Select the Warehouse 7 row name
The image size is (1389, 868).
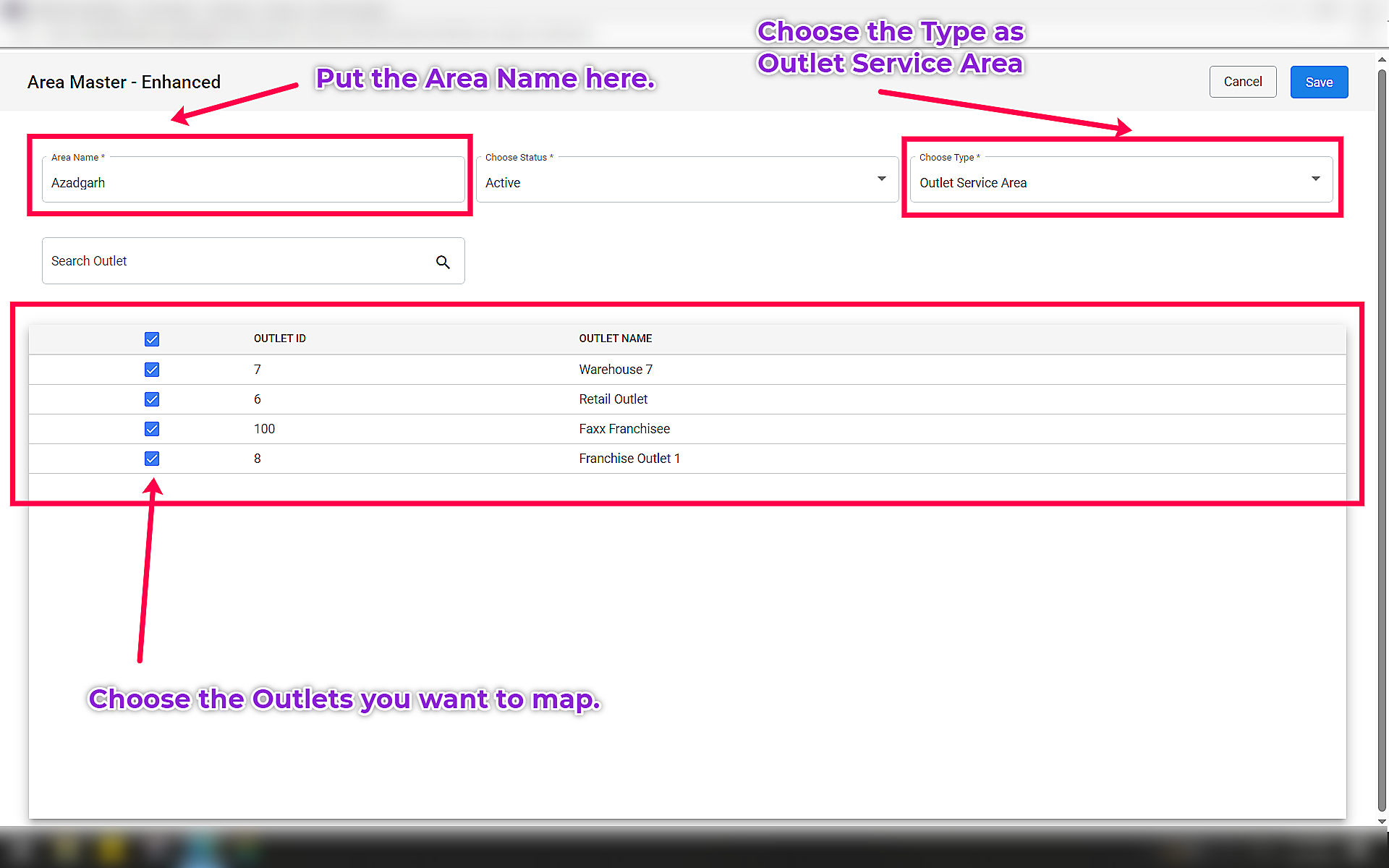616,370
